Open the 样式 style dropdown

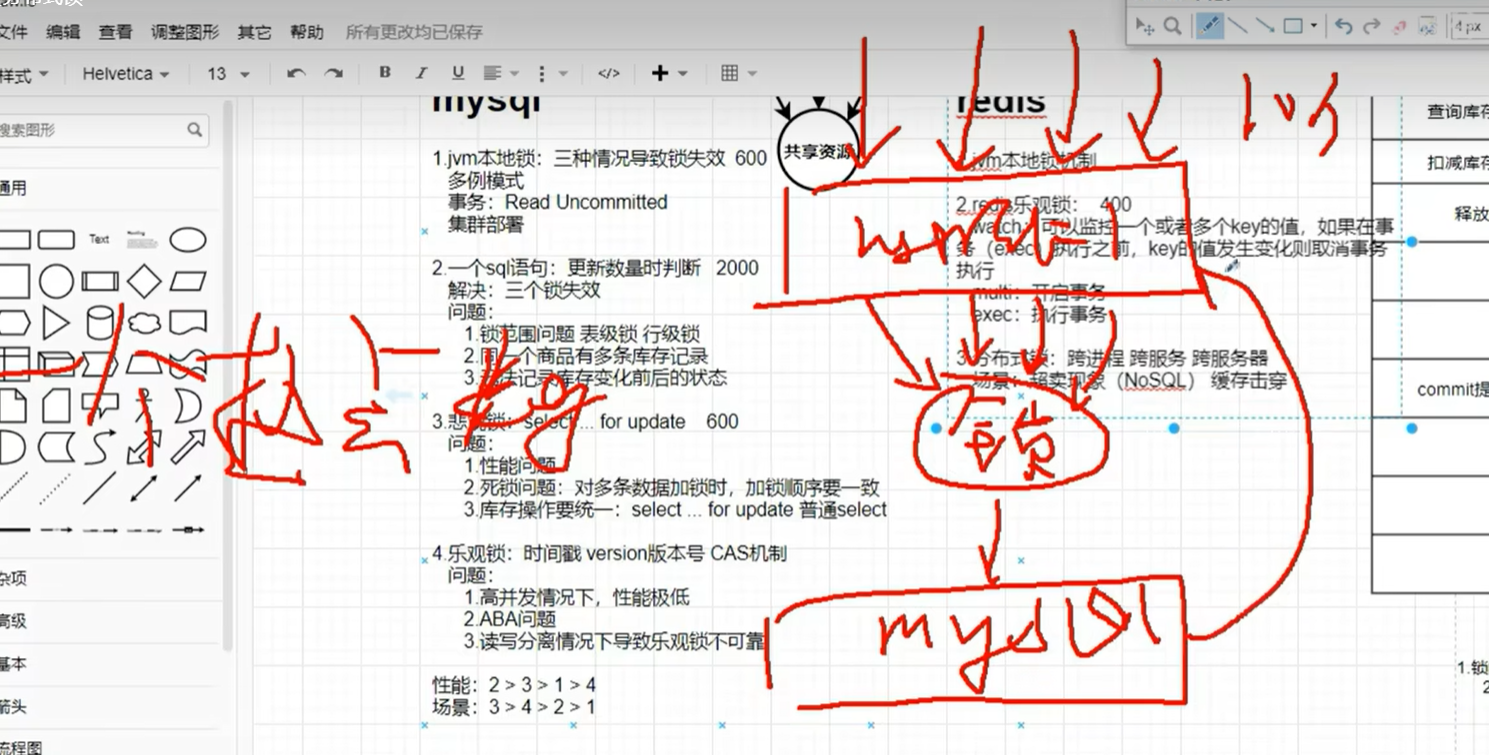[x=24, y=74]
